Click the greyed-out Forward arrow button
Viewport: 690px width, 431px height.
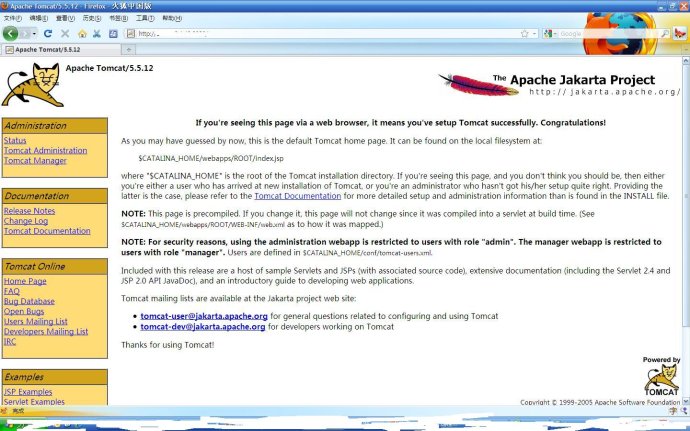click(x=25, y=33)
